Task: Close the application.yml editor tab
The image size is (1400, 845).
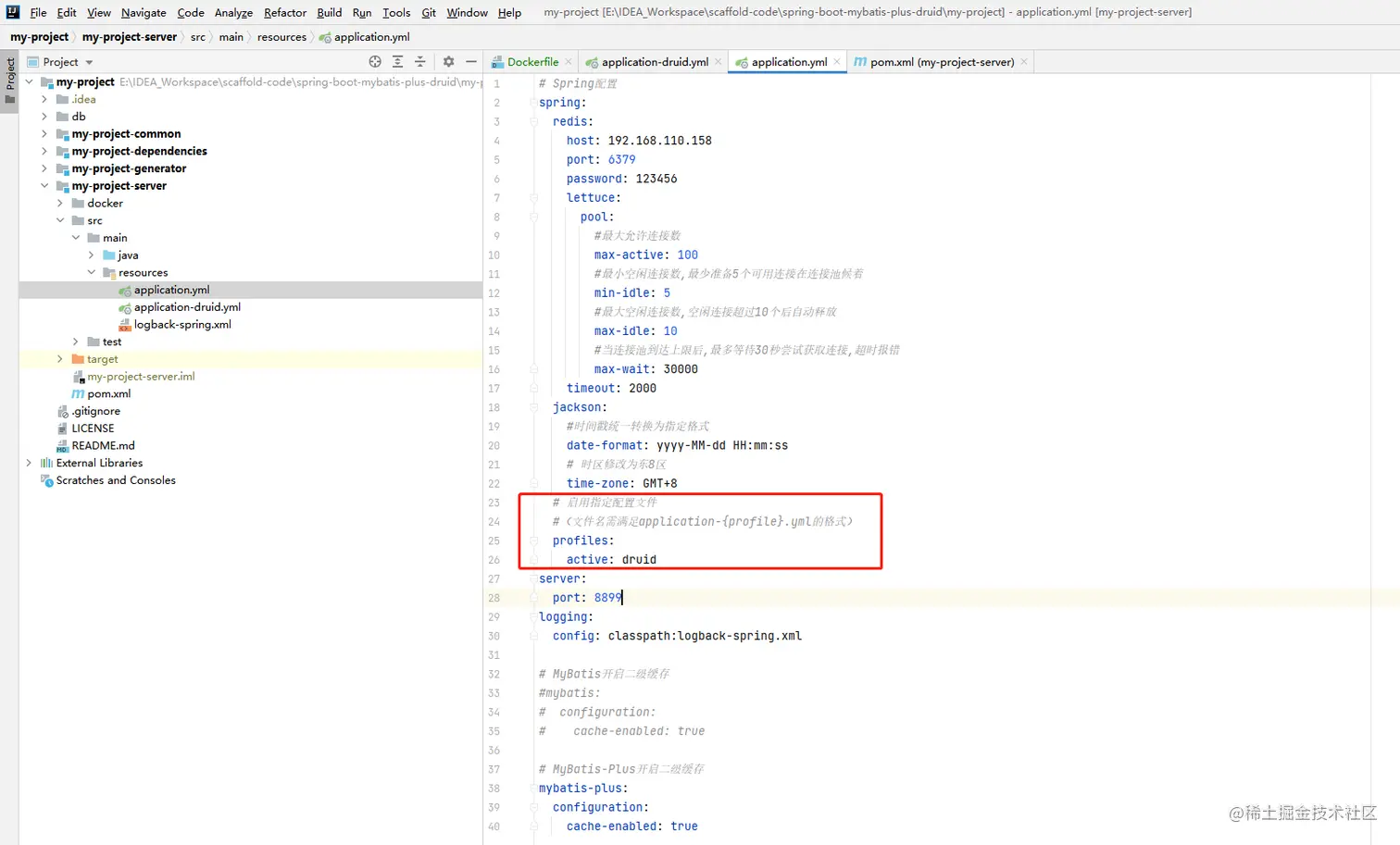Action: point(837,62)
